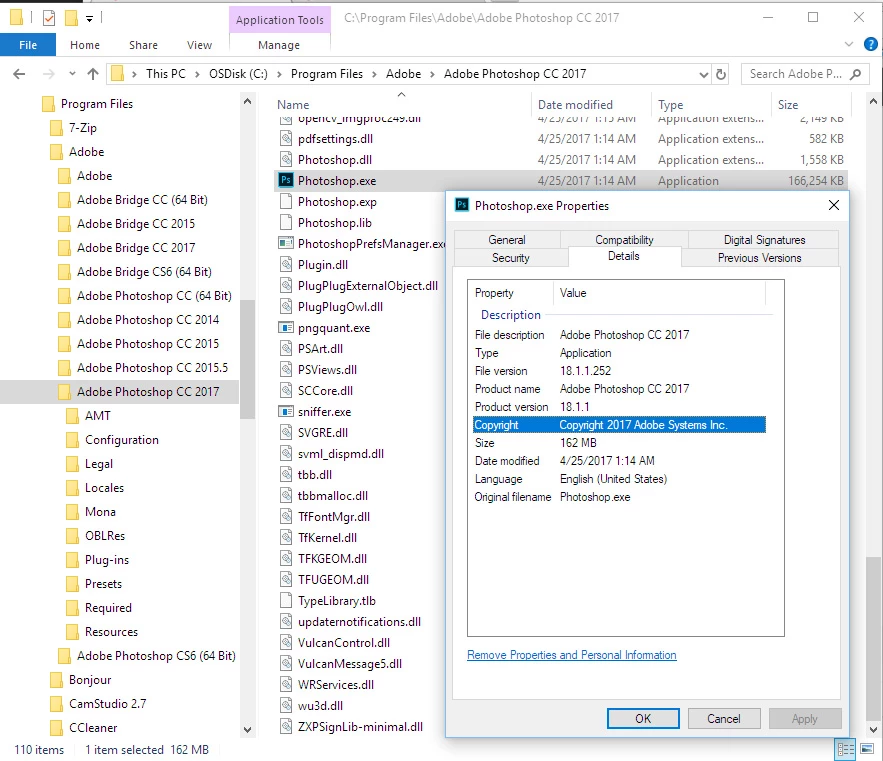Select the Presets folder in tree
This screenshot has height=761, width=883.
103,584
